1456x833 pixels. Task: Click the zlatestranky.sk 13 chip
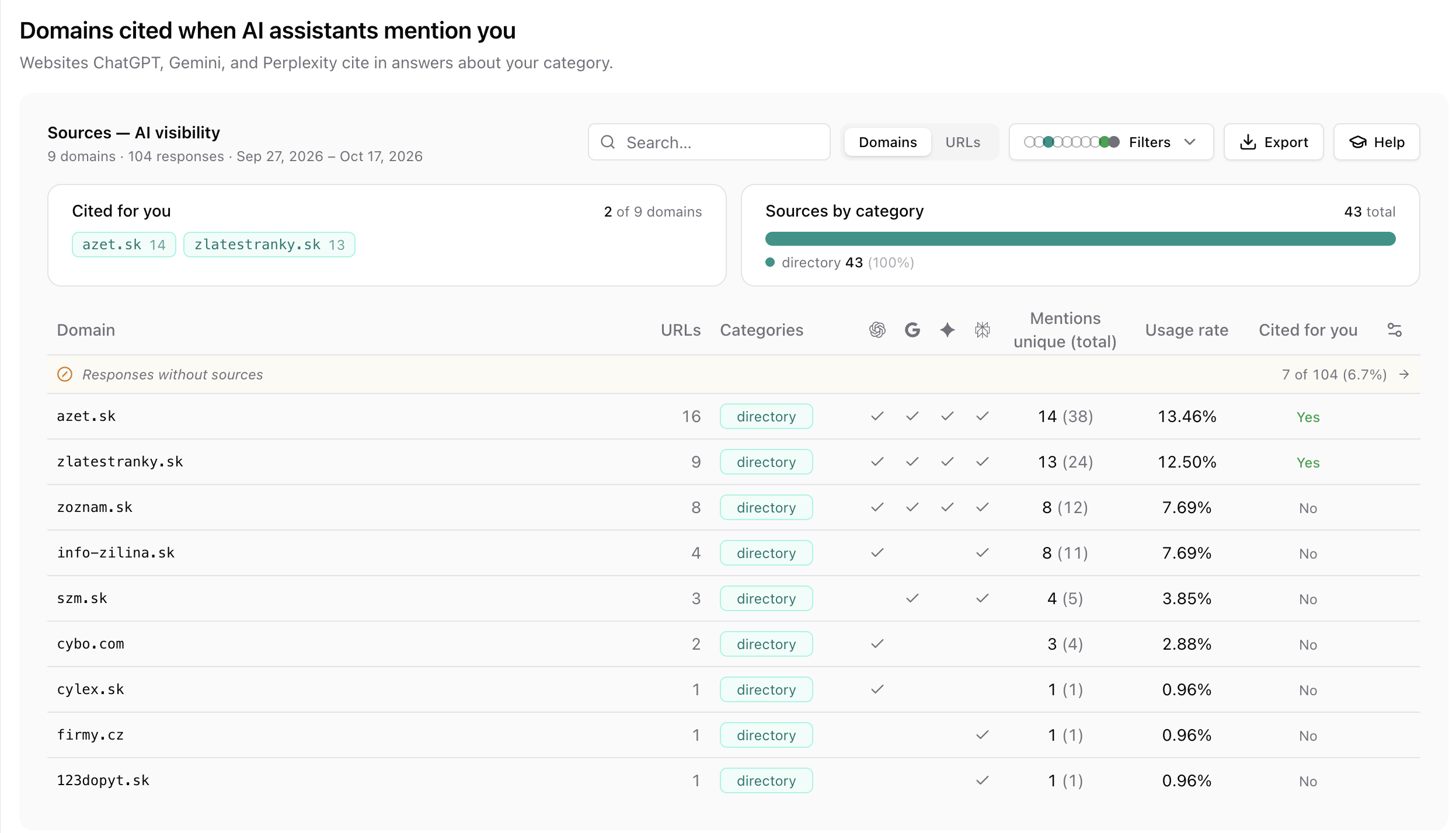tap(269, 245)
